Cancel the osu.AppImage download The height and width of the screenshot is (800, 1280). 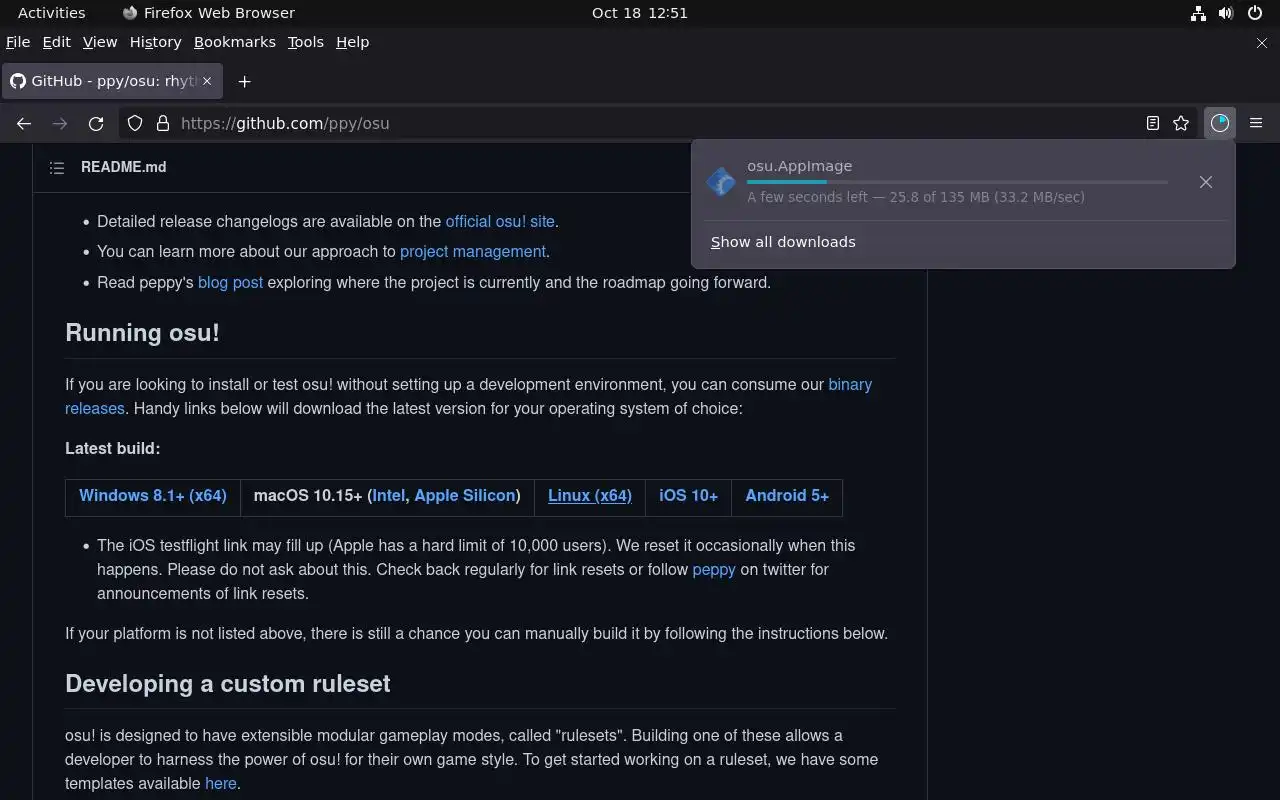click(1206, 182)
